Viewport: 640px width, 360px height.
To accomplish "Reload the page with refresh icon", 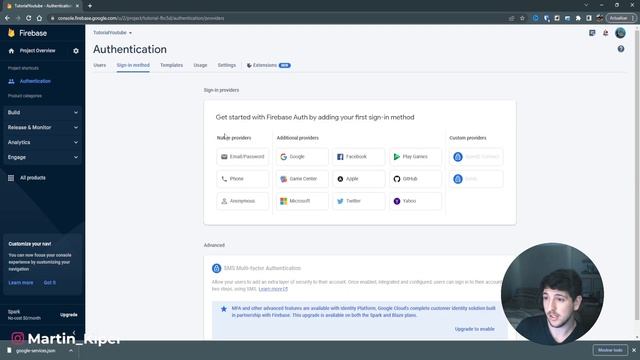I will tap(29, 18).
